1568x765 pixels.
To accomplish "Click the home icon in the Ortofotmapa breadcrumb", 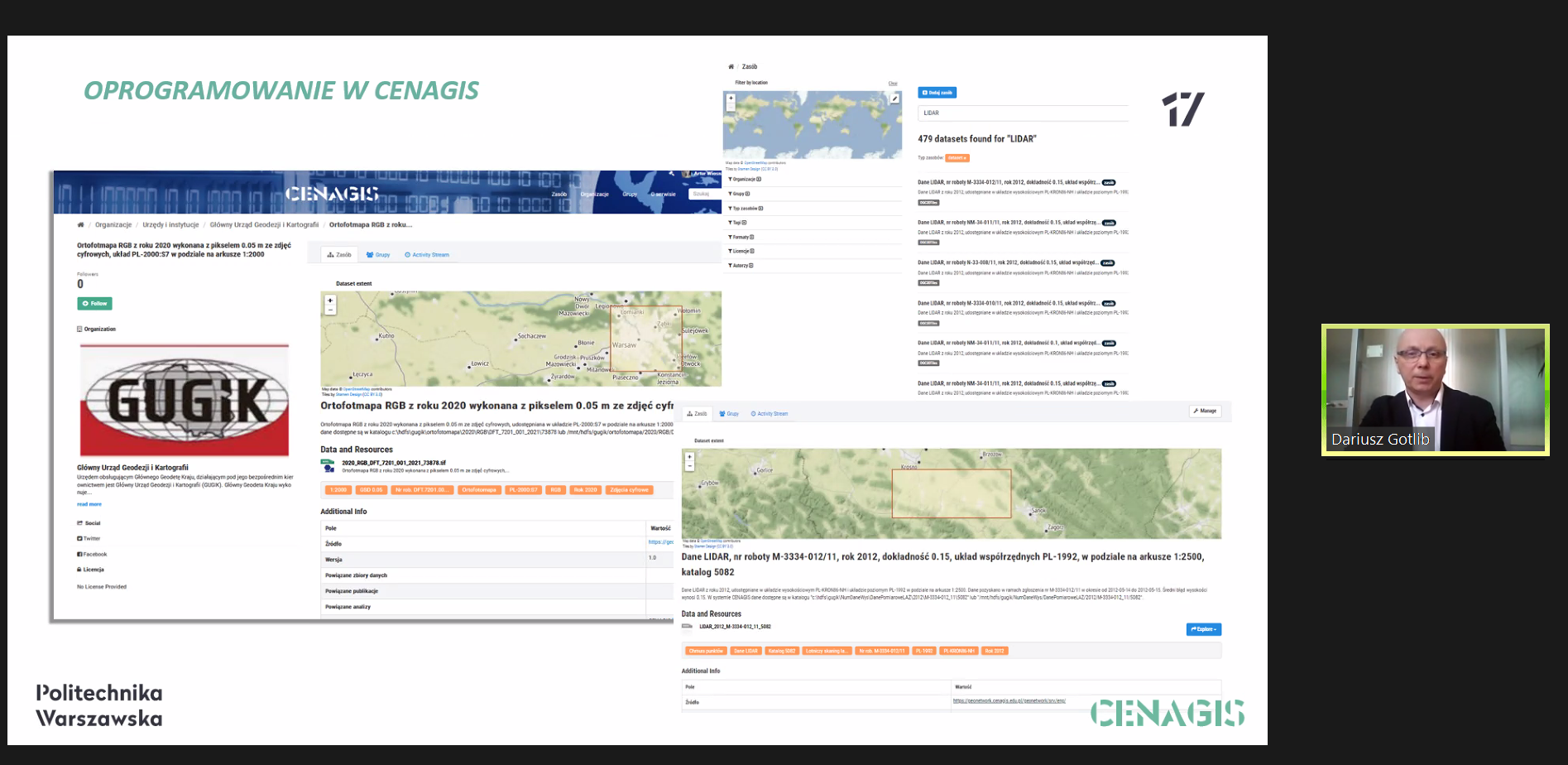I will pos(80,224).
